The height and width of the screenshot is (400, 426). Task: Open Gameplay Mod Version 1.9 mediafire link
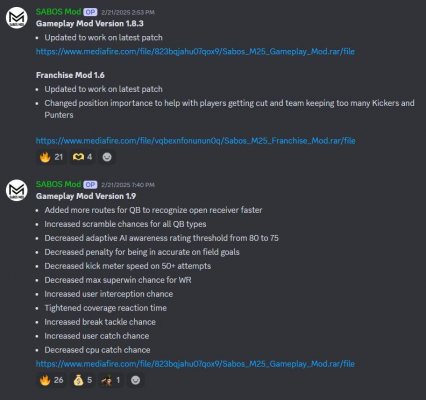point(195,364)
